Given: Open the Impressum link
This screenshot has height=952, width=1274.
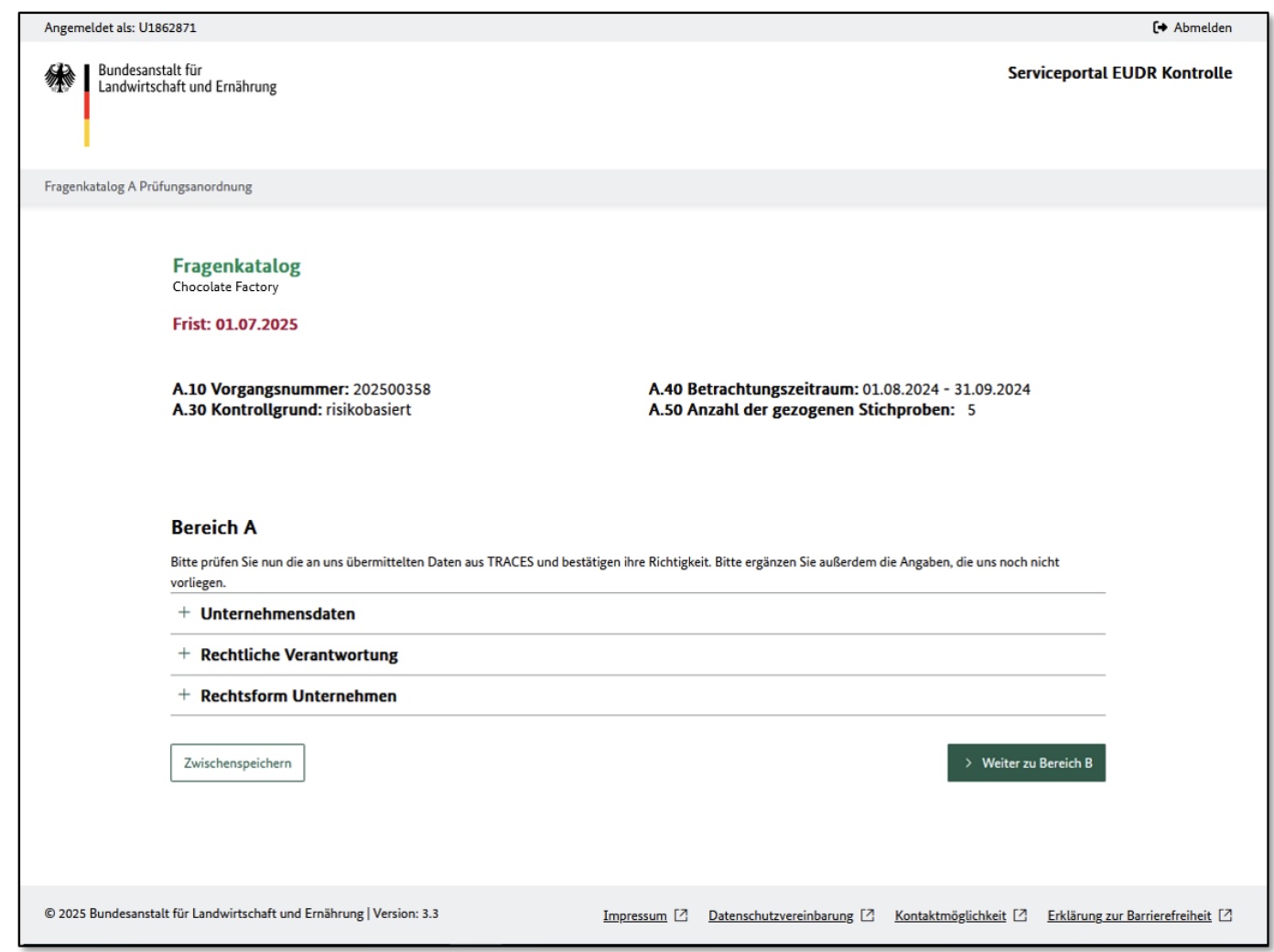Looking at the screenshot, I should click(635, 915).
